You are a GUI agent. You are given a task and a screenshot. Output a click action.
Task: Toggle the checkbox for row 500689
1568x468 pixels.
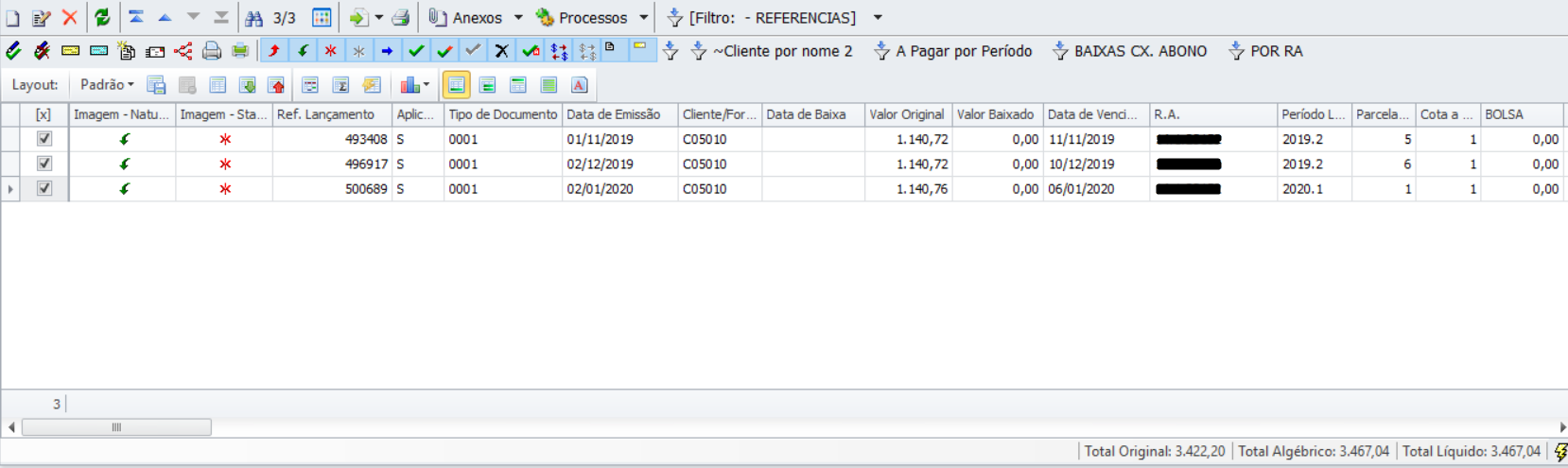(x=44, y=188)
